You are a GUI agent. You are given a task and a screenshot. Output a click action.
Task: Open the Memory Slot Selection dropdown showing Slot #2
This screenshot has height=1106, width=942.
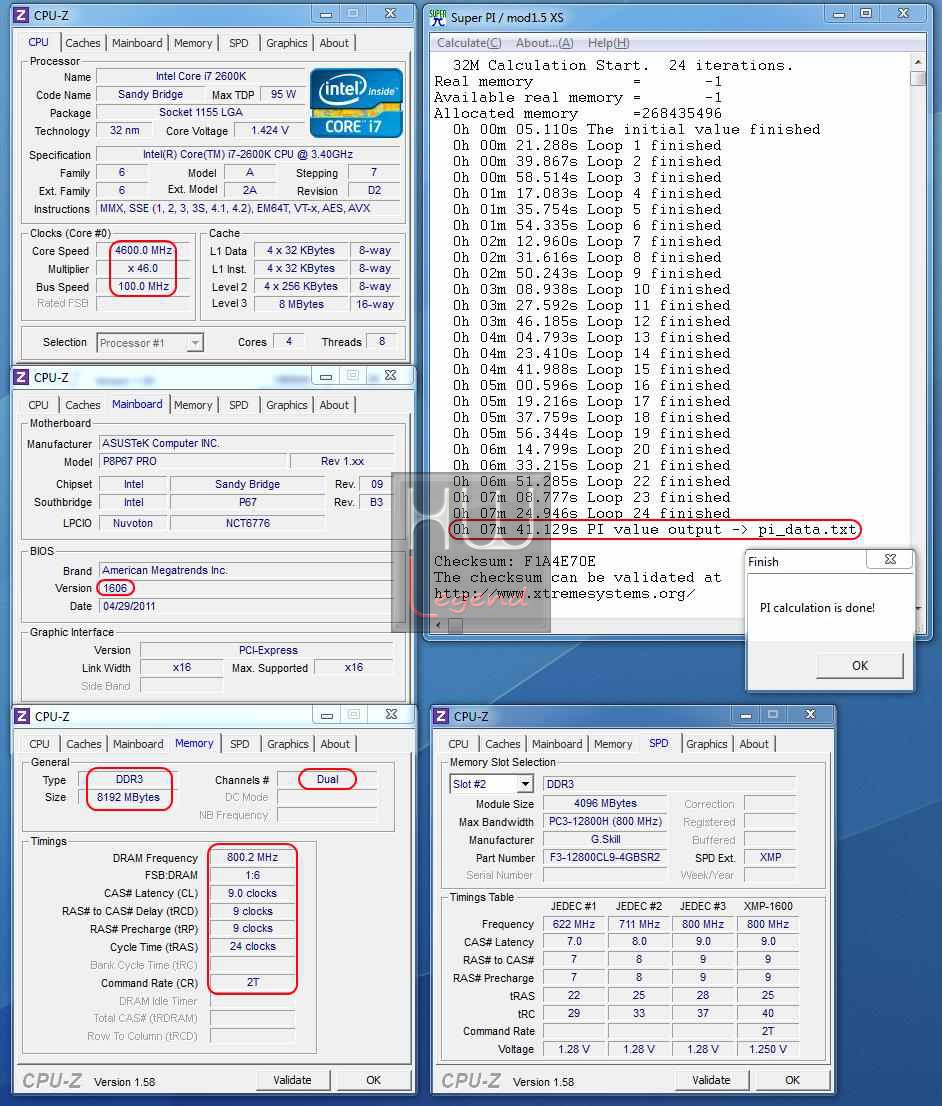point(526,784)
